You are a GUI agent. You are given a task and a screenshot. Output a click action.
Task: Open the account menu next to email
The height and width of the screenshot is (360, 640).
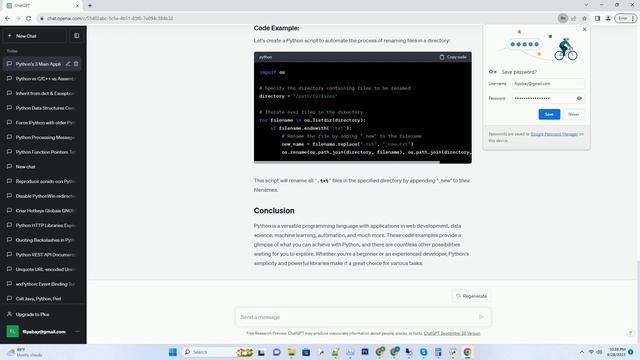coord(77,331)
